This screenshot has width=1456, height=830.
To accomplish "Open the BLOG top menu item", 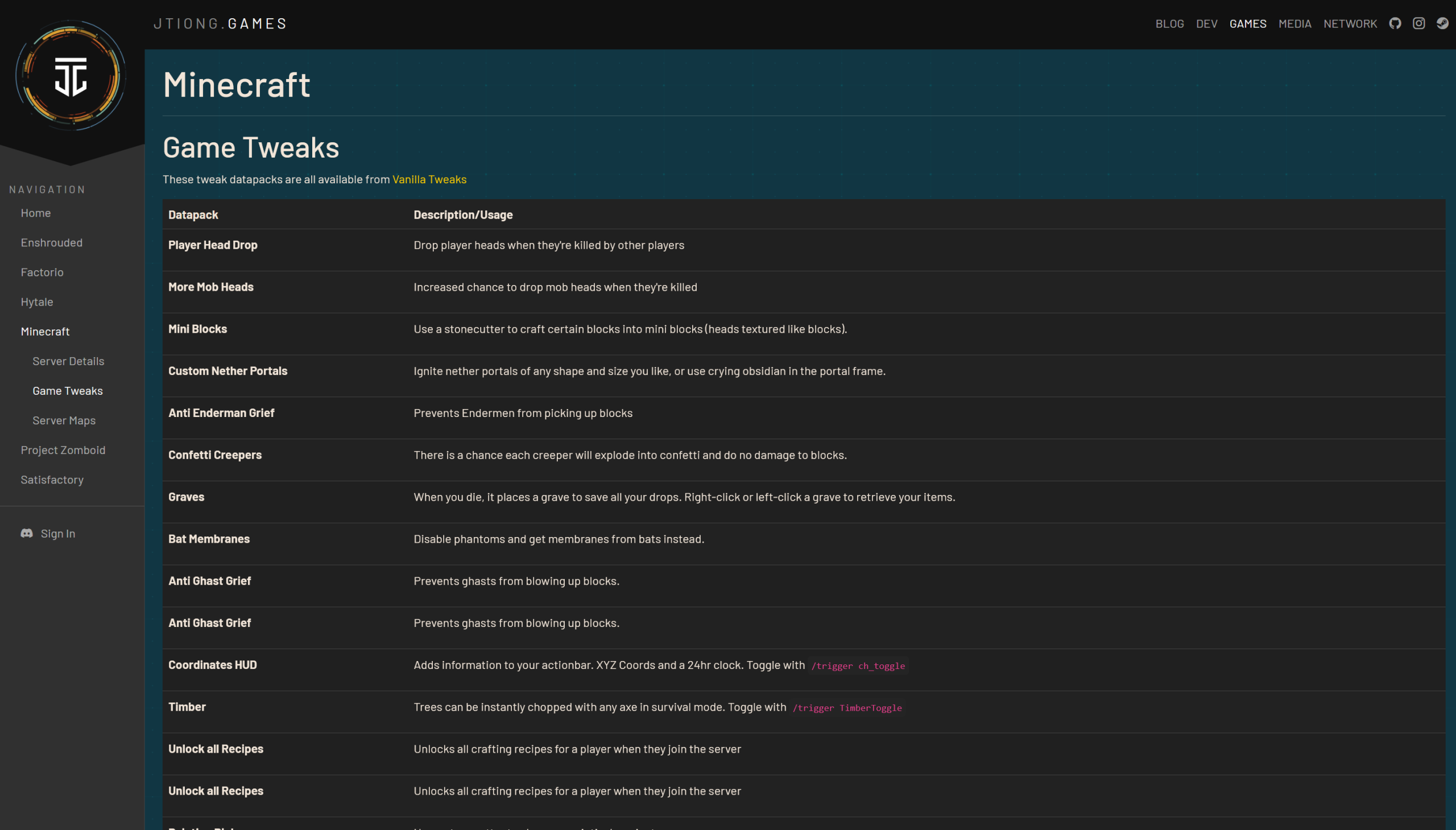I will 1169,23.
